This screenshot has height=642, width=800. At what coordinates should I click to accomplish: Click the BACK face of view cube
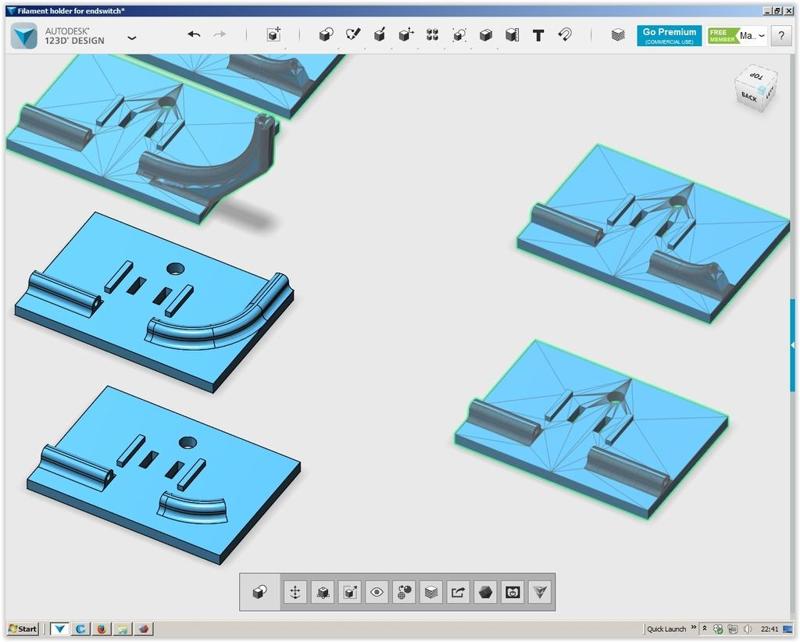[x=748, y=96]
